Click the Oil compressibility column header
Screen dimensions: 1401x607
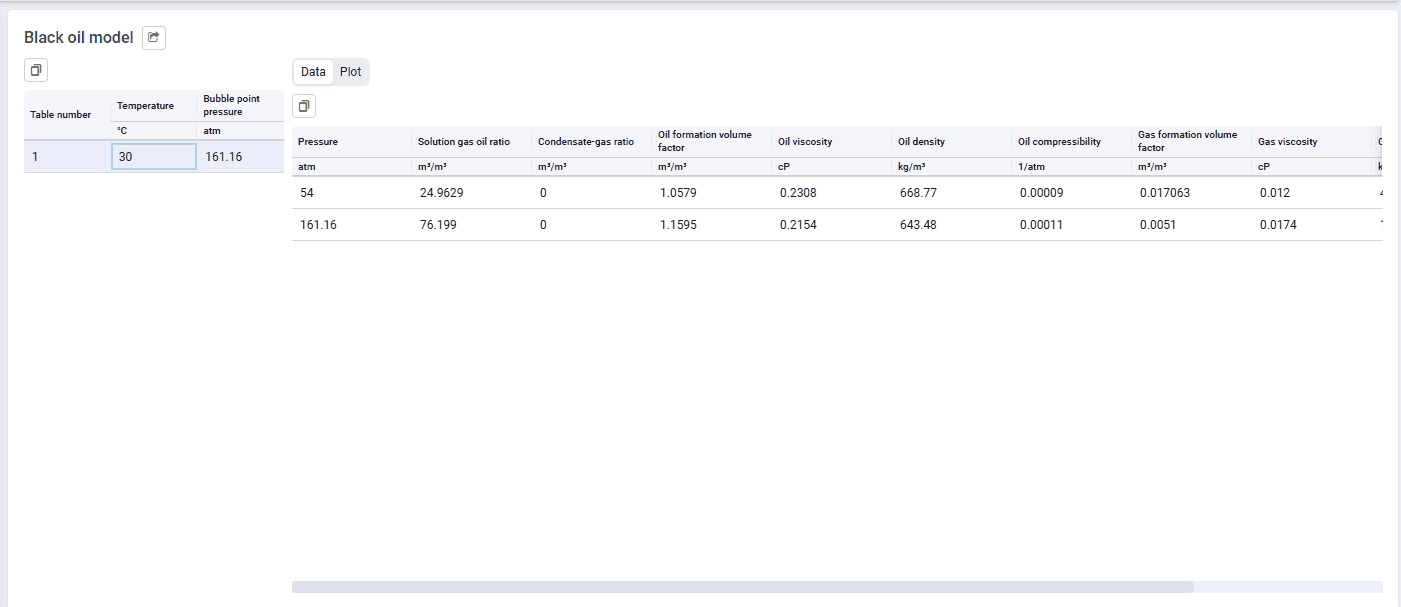coord(1072,142)
